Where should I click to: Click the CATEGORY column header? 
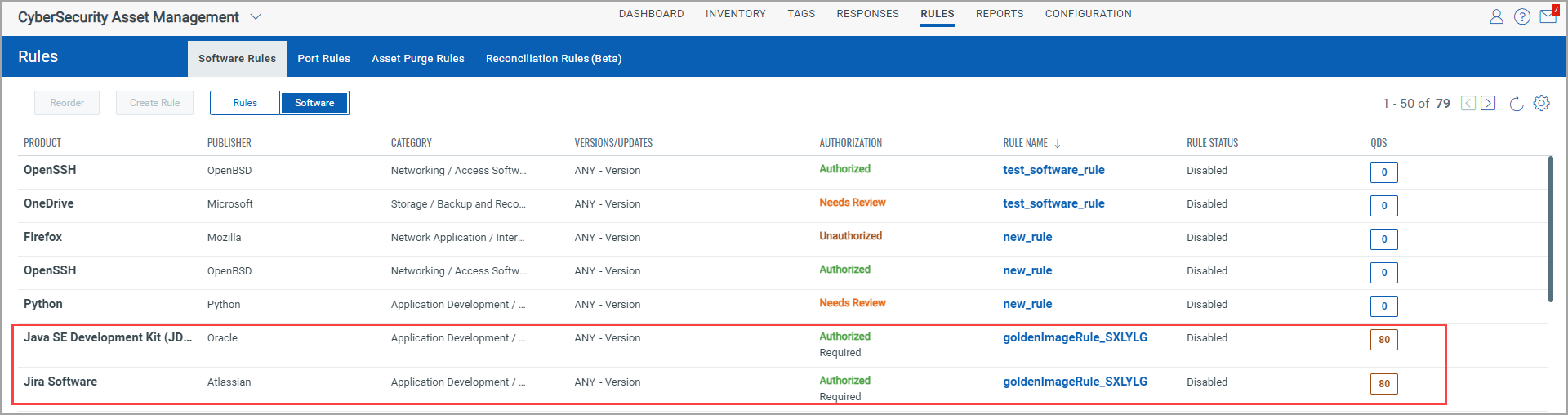[x=412, y=143]
